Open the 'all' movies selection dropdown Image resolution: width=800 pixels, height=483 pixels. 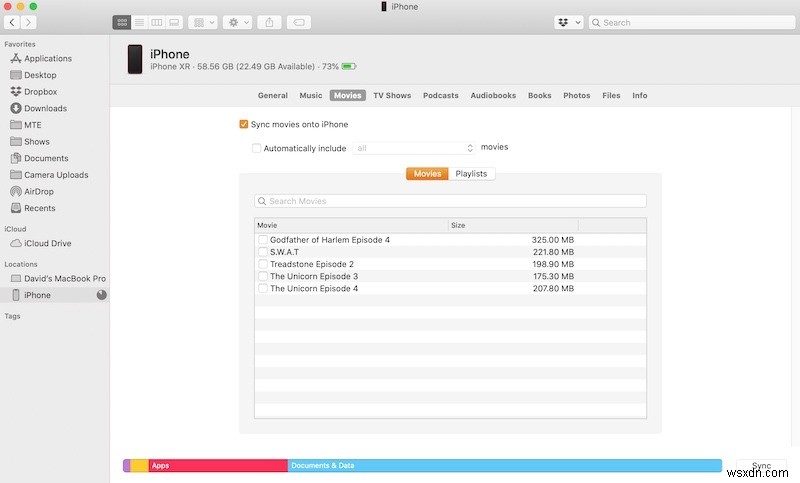(414, 148)
